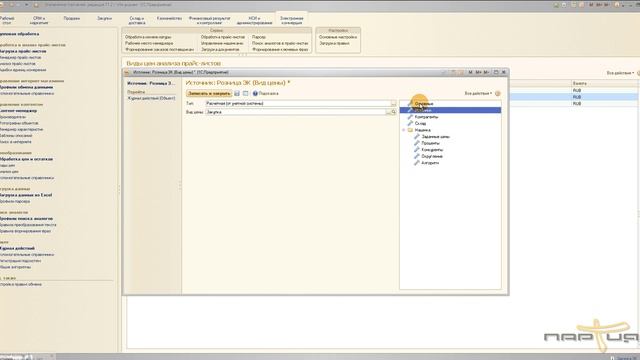
Task: Click the 'Конкуренты' wrench icon
Action: tap(417, 150)
